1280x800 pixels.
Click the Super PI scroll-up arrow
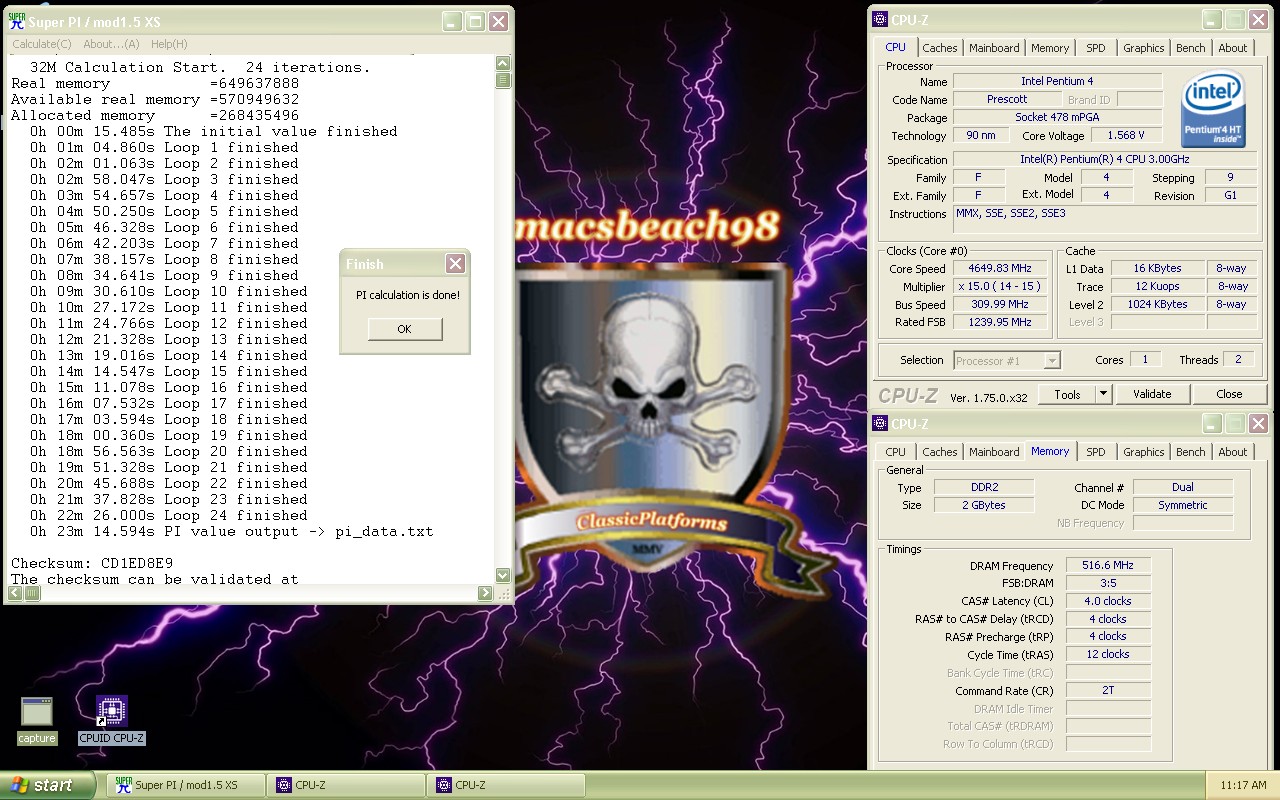pyautogui.click(x=503, y=63)
